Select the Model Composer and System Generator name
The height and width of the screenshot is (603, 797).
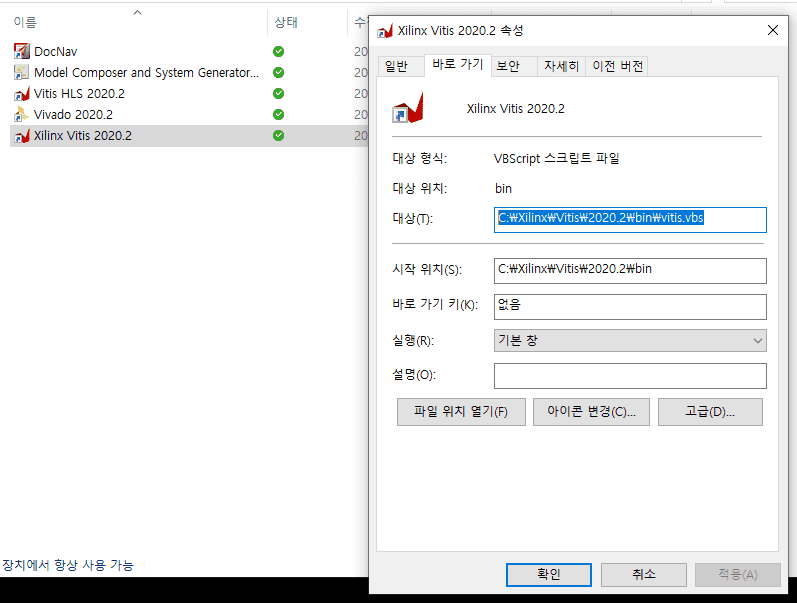[x=146, y=73]
